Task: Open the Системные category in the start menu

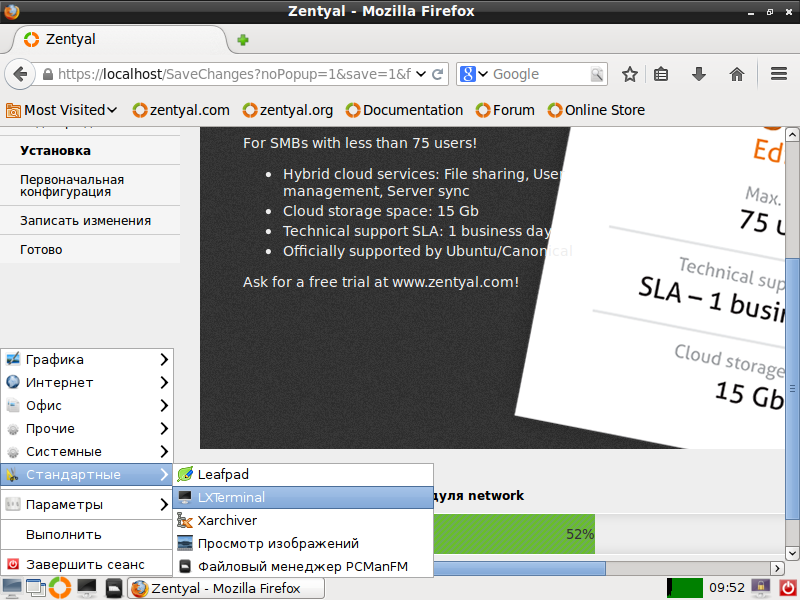Action: [x=87, y=452]
